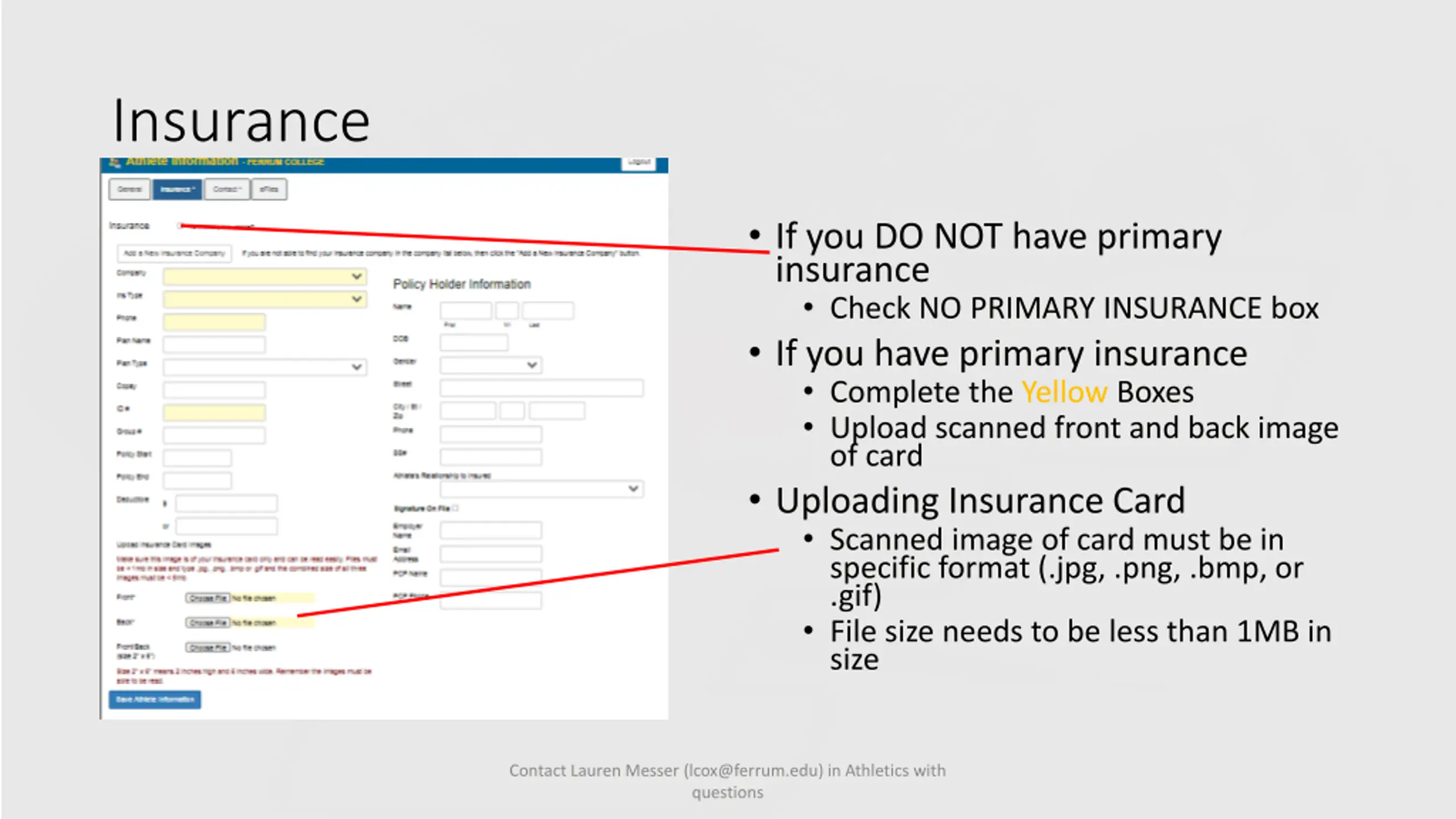Click the Group # input field
Screen dimensions: 1456x819
[214, 435]
